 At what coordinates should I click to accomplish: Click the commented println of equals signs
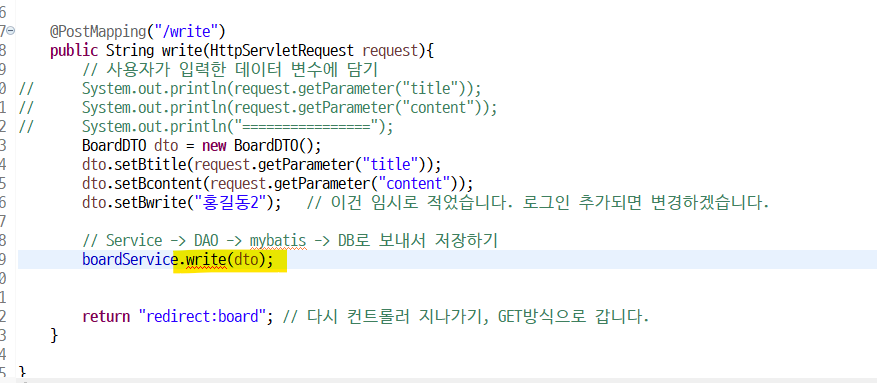coord(237,127)
